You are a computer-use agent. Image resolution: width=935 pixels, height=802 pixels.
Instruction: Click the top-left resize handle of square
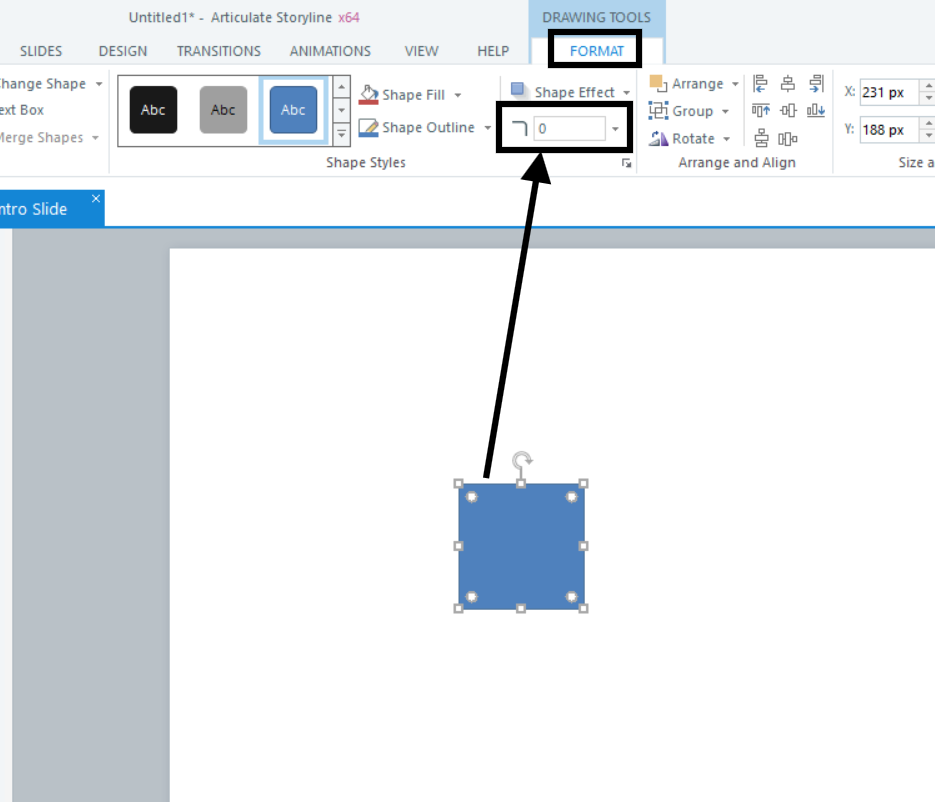click(x=459, y=484)
